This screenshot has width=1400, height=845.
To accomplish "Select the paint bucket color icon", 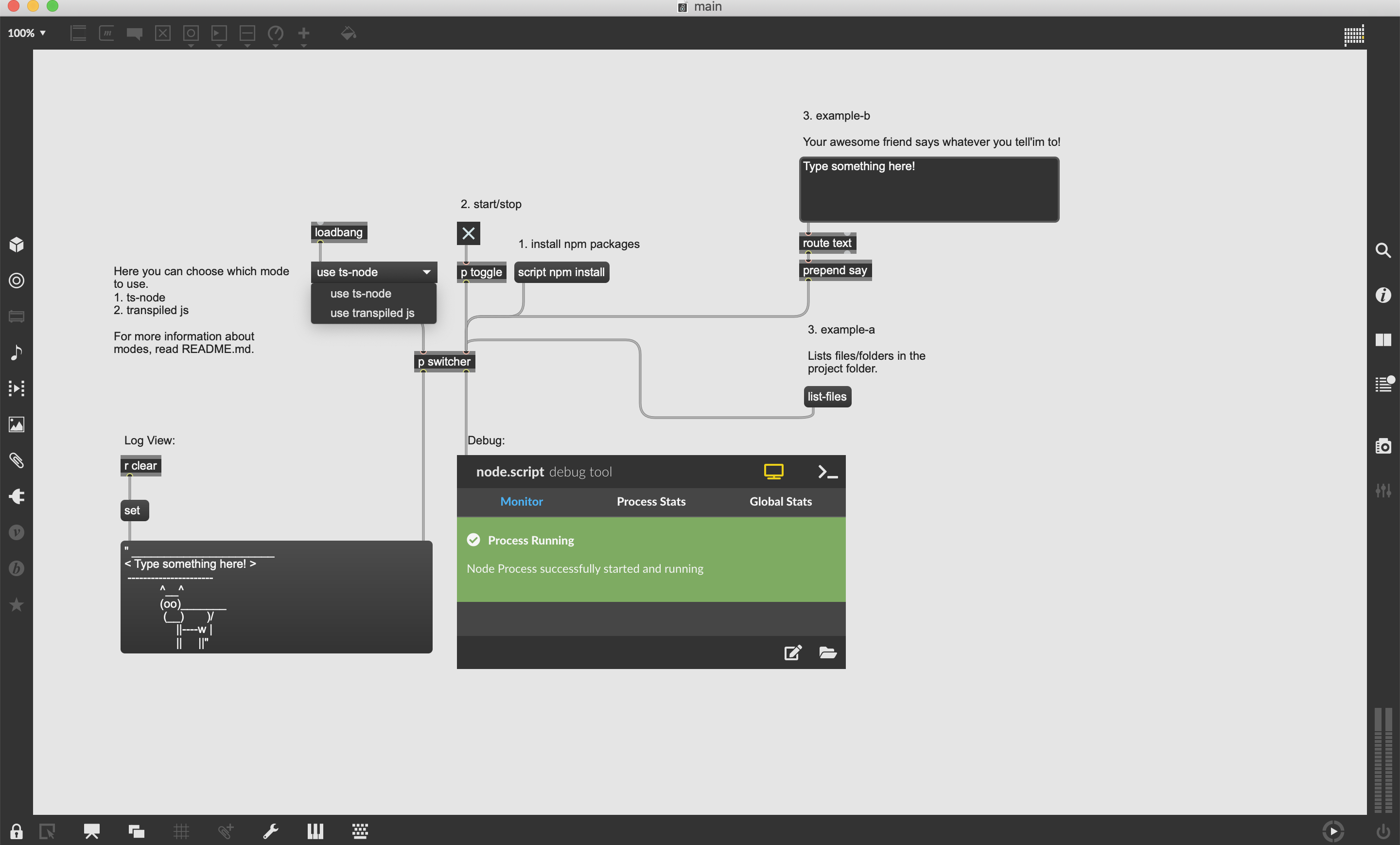I will (348, 34).
